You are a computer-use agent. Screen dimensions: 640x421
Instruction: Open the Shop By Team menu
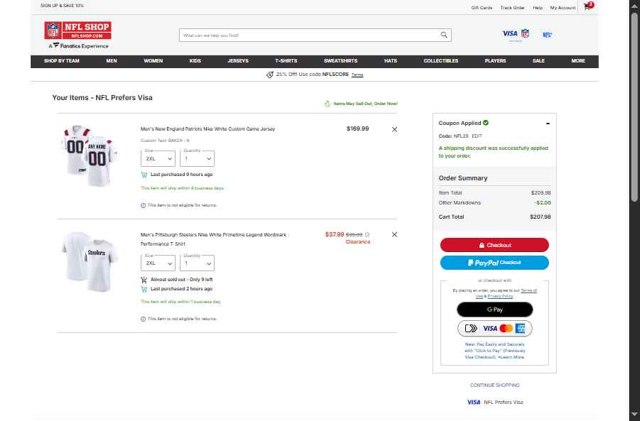[x=62, y=61]
